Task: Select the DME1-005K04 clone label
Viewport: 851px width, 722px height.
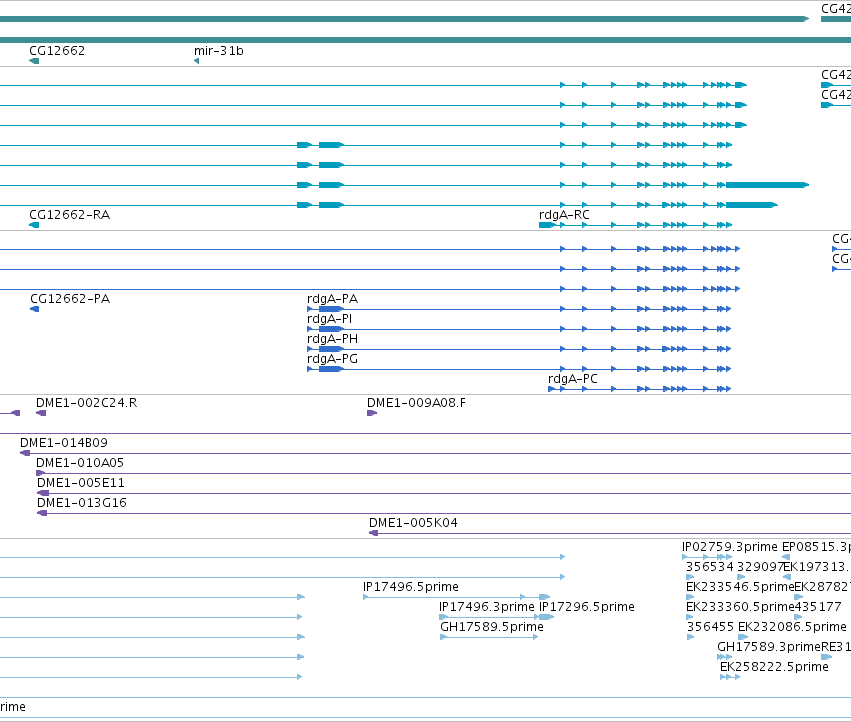Action: tap(413, 523)
